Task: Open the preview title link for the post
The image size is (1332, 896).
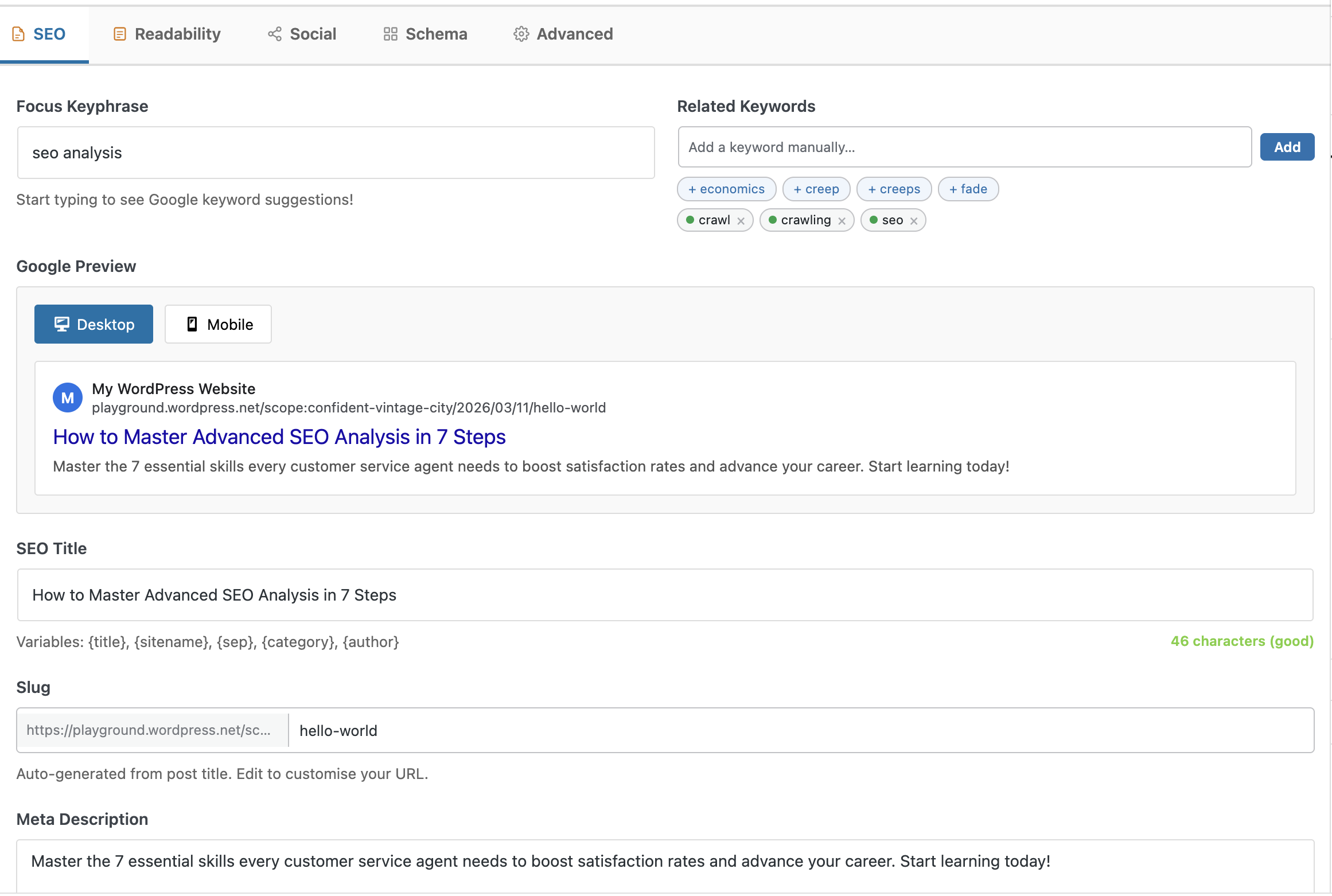Action: click(279, 437)
